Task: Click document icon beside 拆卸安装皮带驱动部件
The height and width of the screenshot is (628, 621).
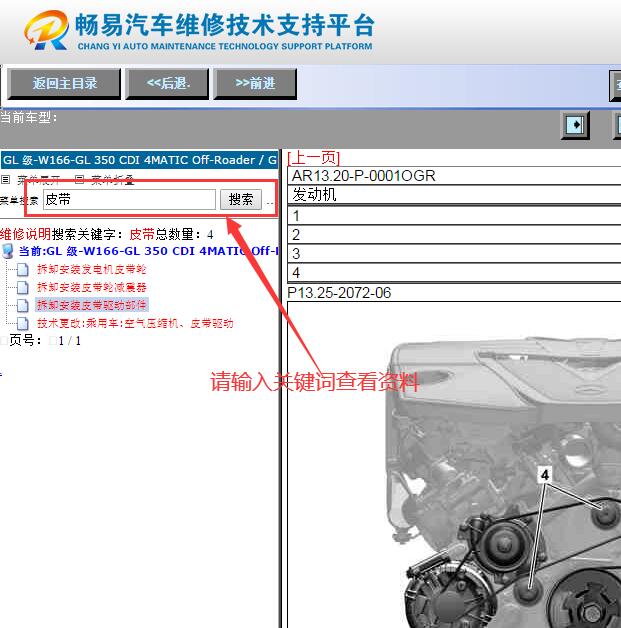Action: [x=23, y=305]
